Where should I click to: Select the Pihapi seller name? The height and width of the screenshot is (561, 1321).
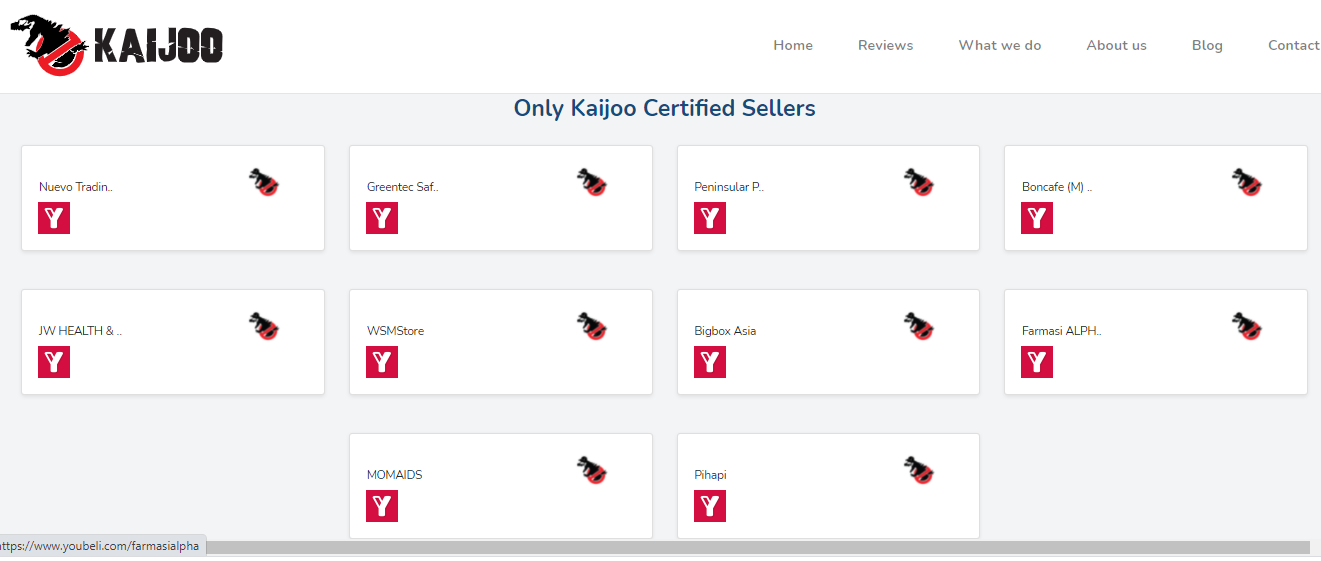pos(710,475)
